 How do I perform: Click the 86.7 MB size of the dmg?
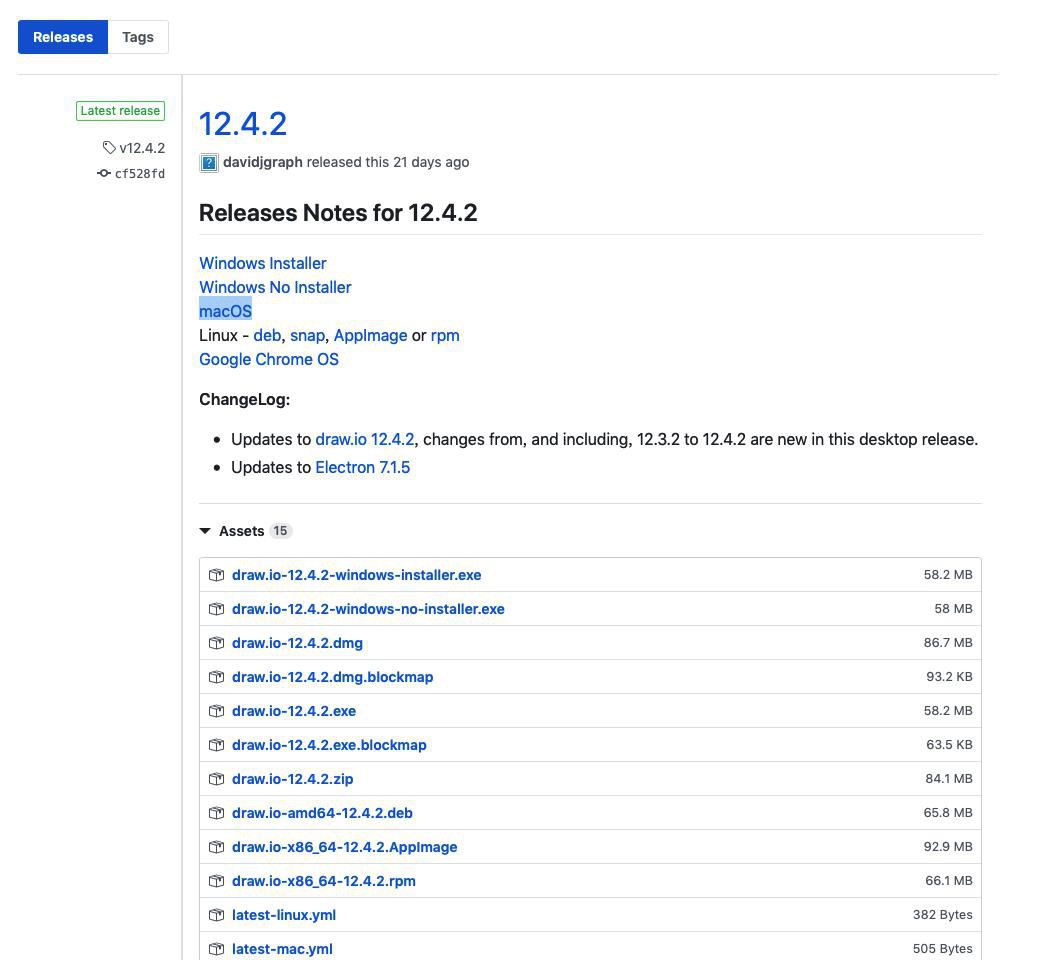tap(948, 643)
